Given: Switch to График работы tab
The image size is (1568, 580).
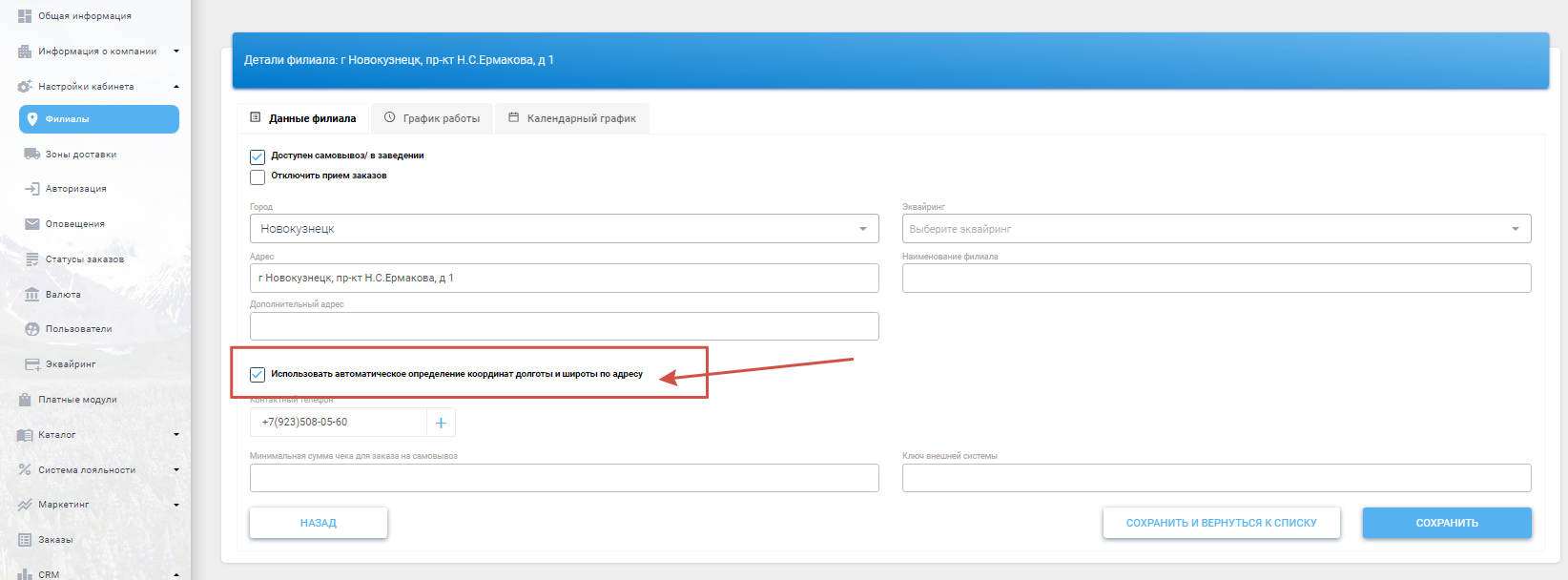Looking at the screenshot, I should click(432, 118).
